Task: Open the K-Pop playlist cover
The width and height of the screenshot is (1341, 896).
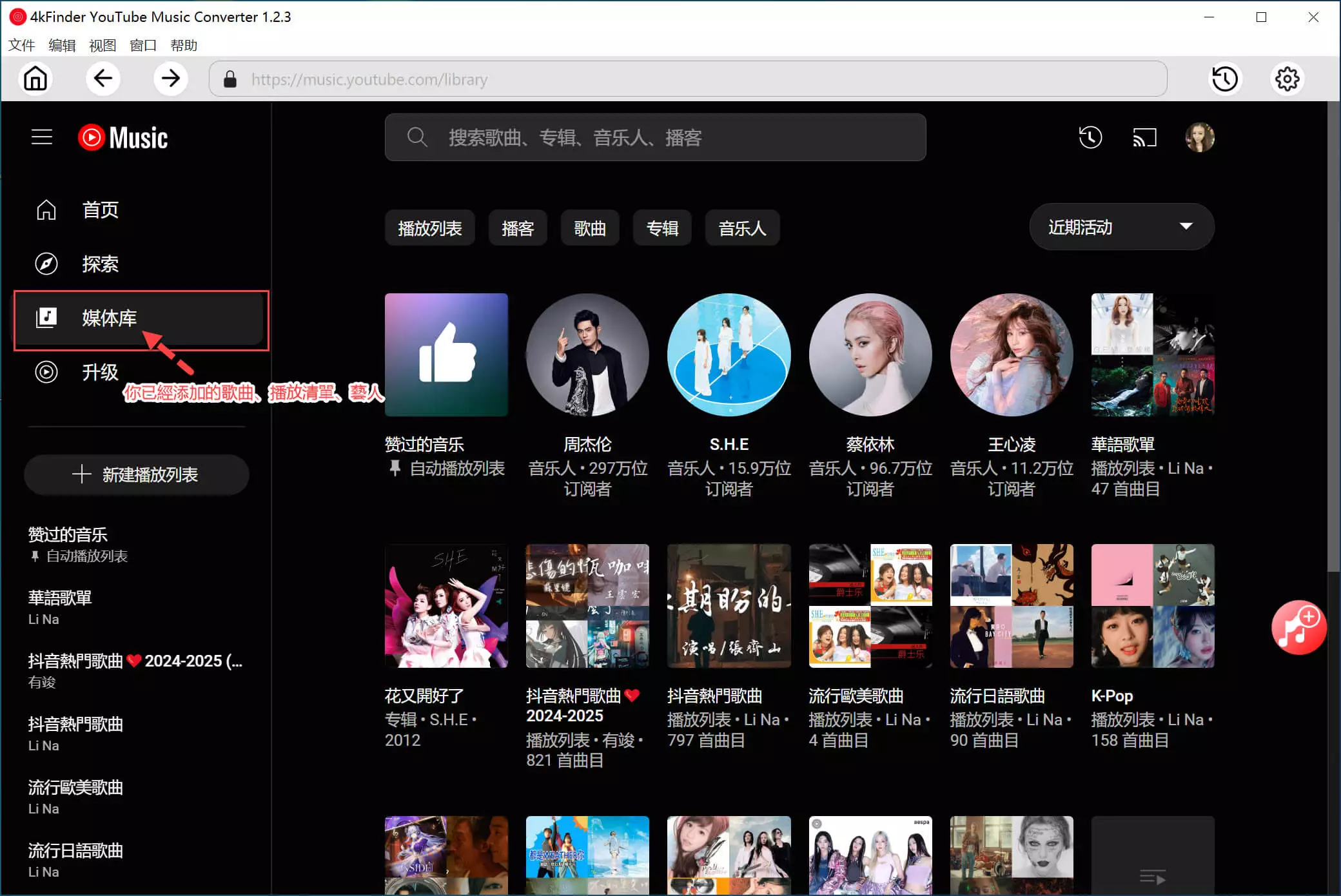Action: (1153, 606)
